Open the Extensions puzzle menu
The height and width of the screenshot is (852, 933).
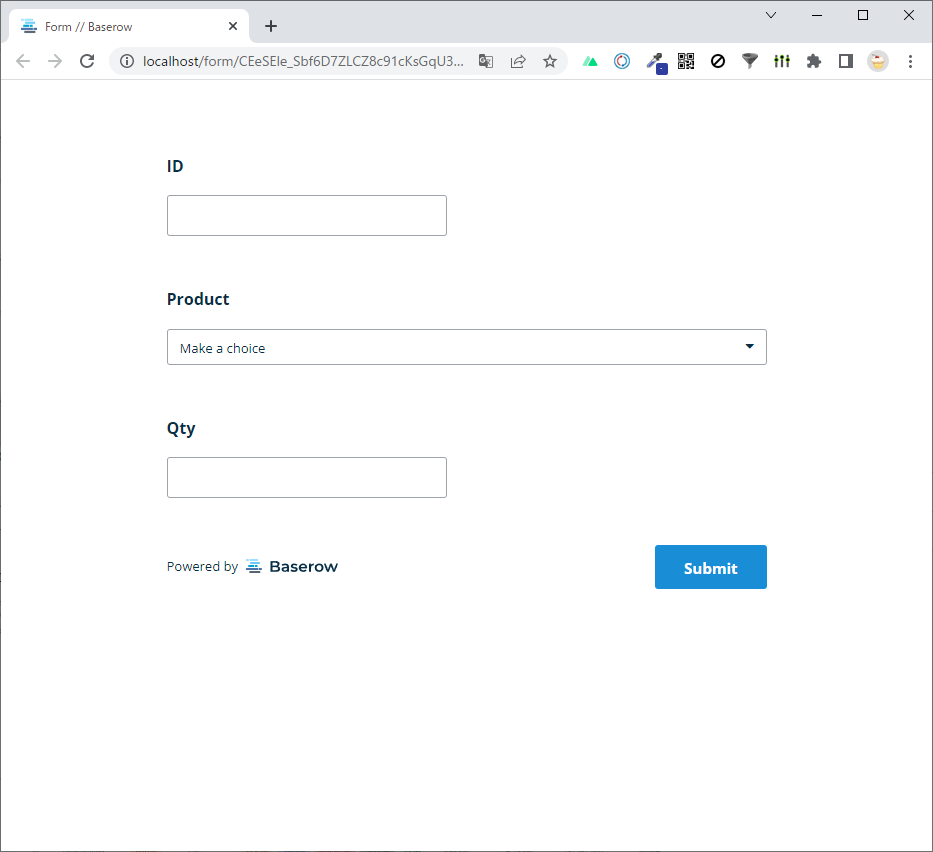(x=813, y=61)
